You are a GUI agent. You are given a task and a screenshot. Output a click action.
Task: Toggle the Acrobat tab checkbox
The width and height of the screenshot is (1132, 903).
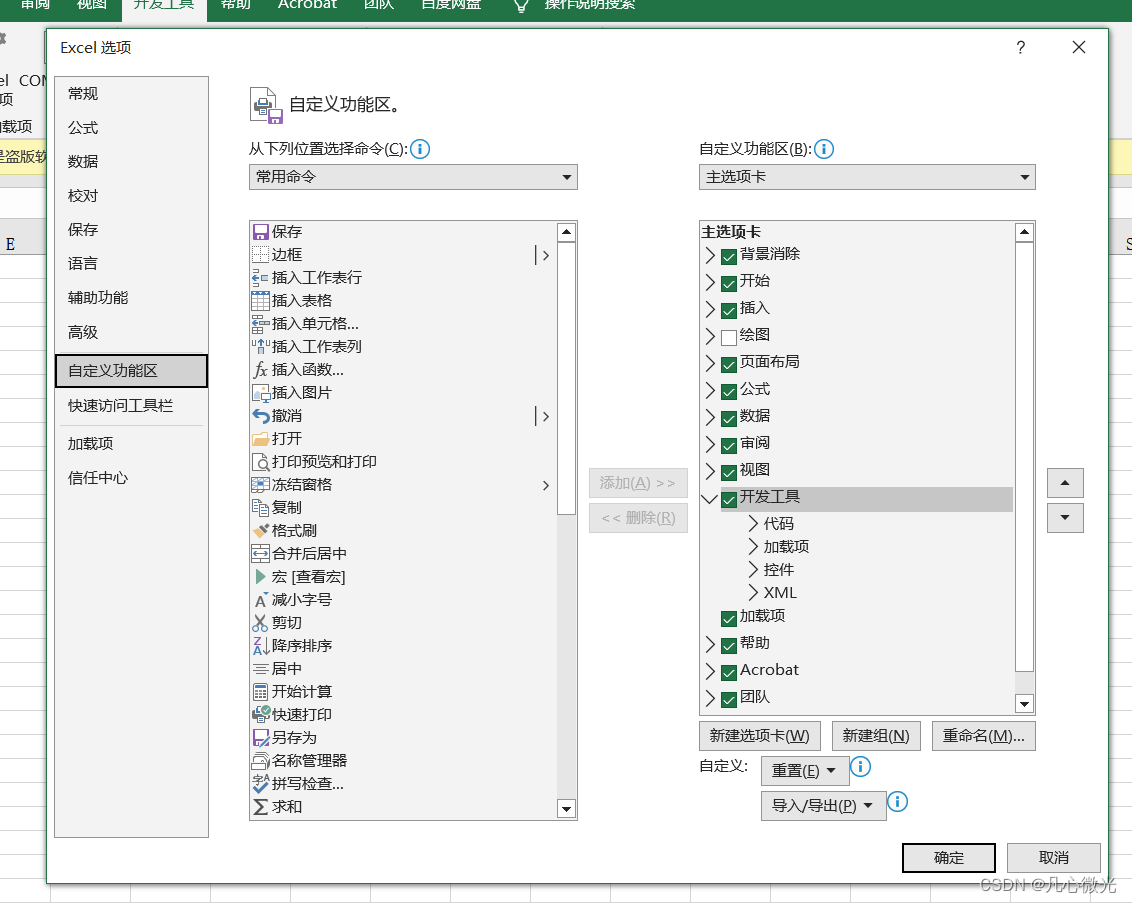(x=728, y=672)
